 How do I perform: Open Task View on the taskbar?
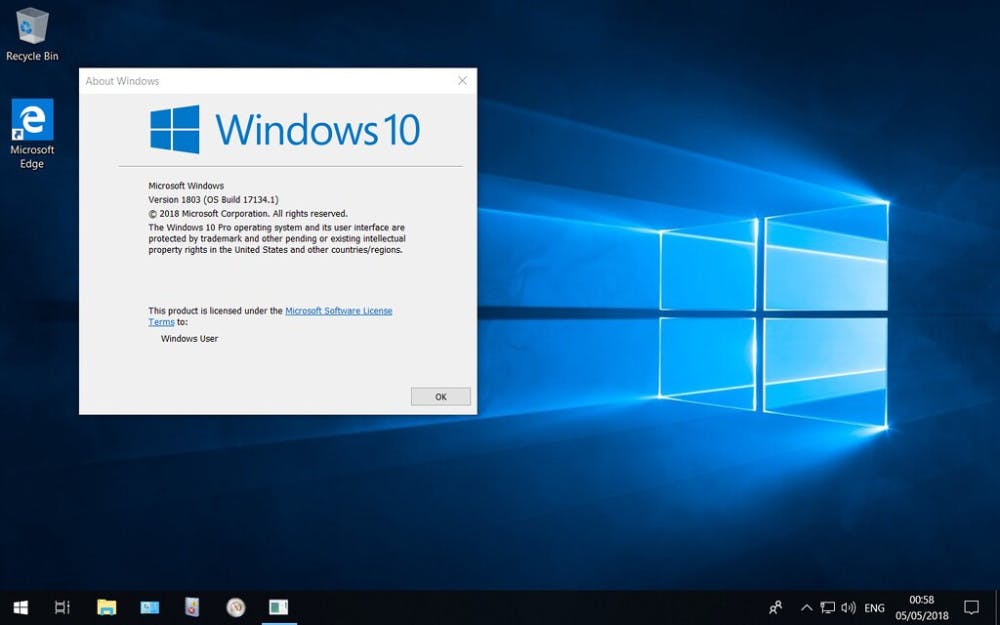[x=62, y=607]
